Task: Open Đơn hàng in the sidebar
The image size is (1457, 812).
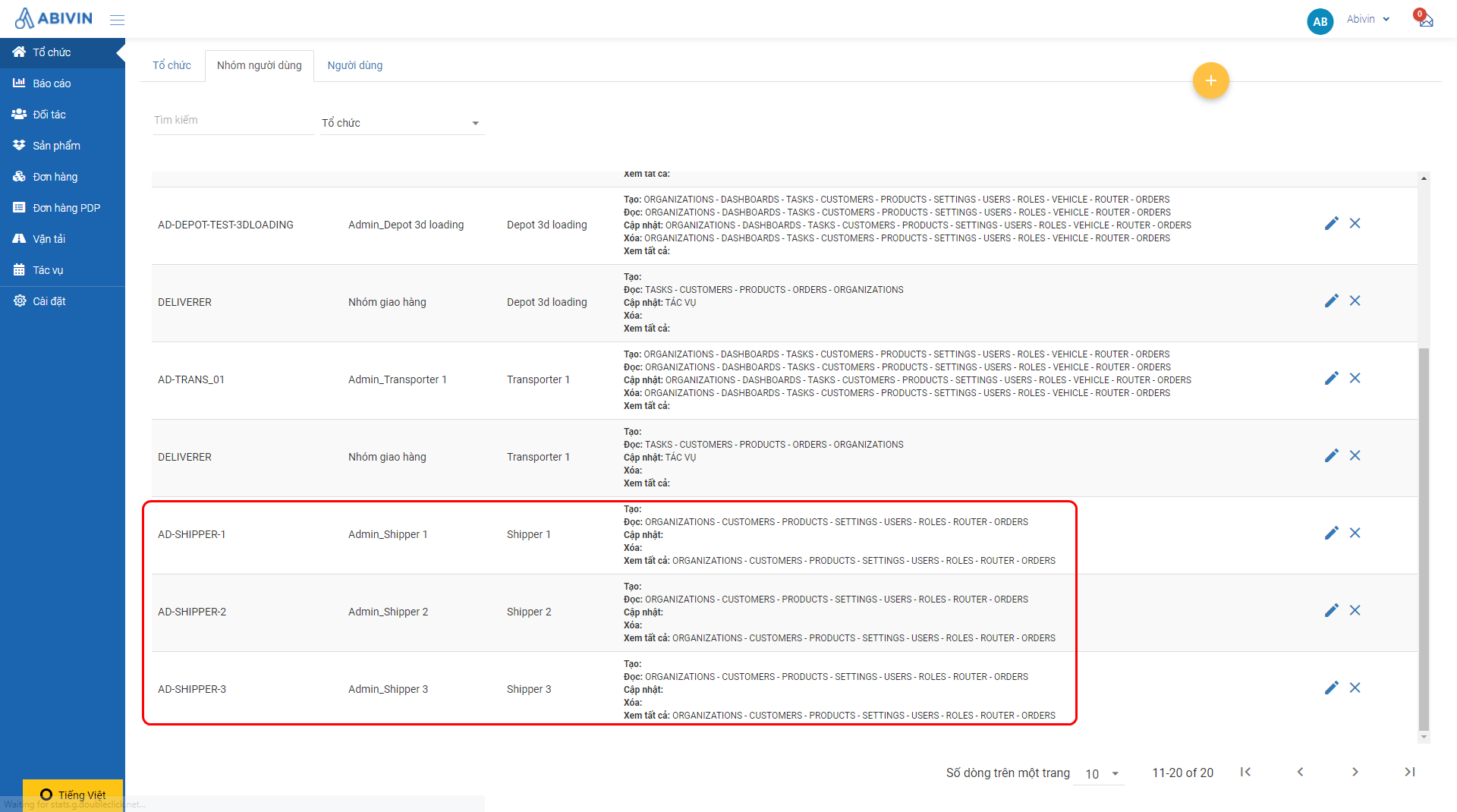Action: click(x=62, y=177)
